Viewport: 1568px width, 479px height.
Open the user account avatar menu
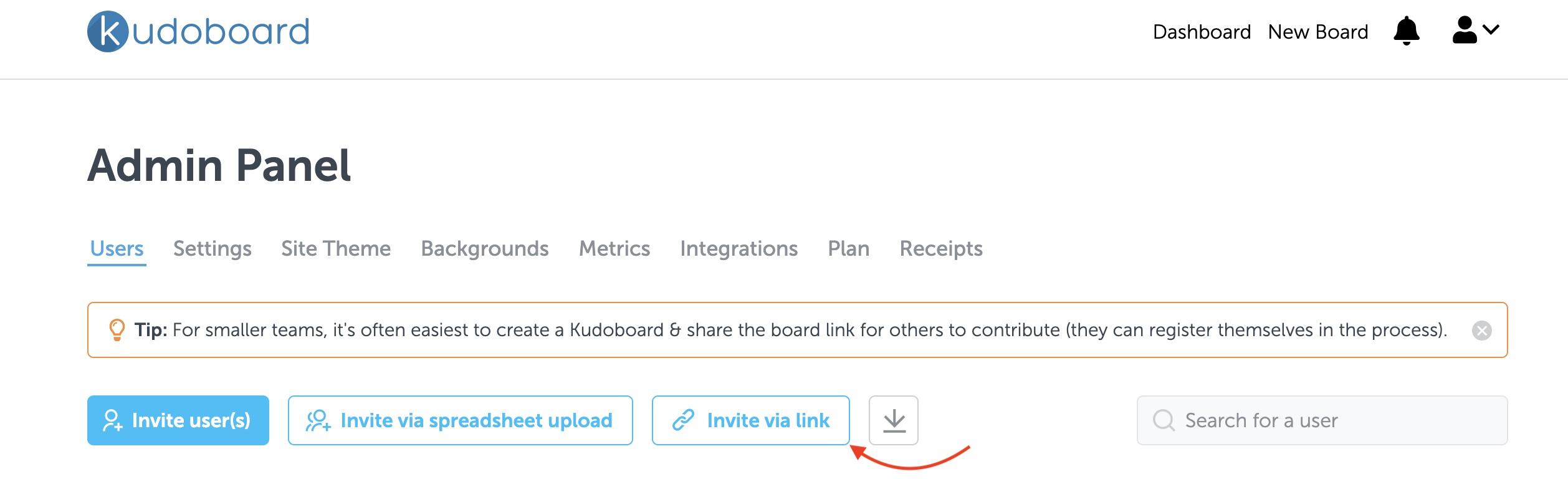pos(1464,30)
